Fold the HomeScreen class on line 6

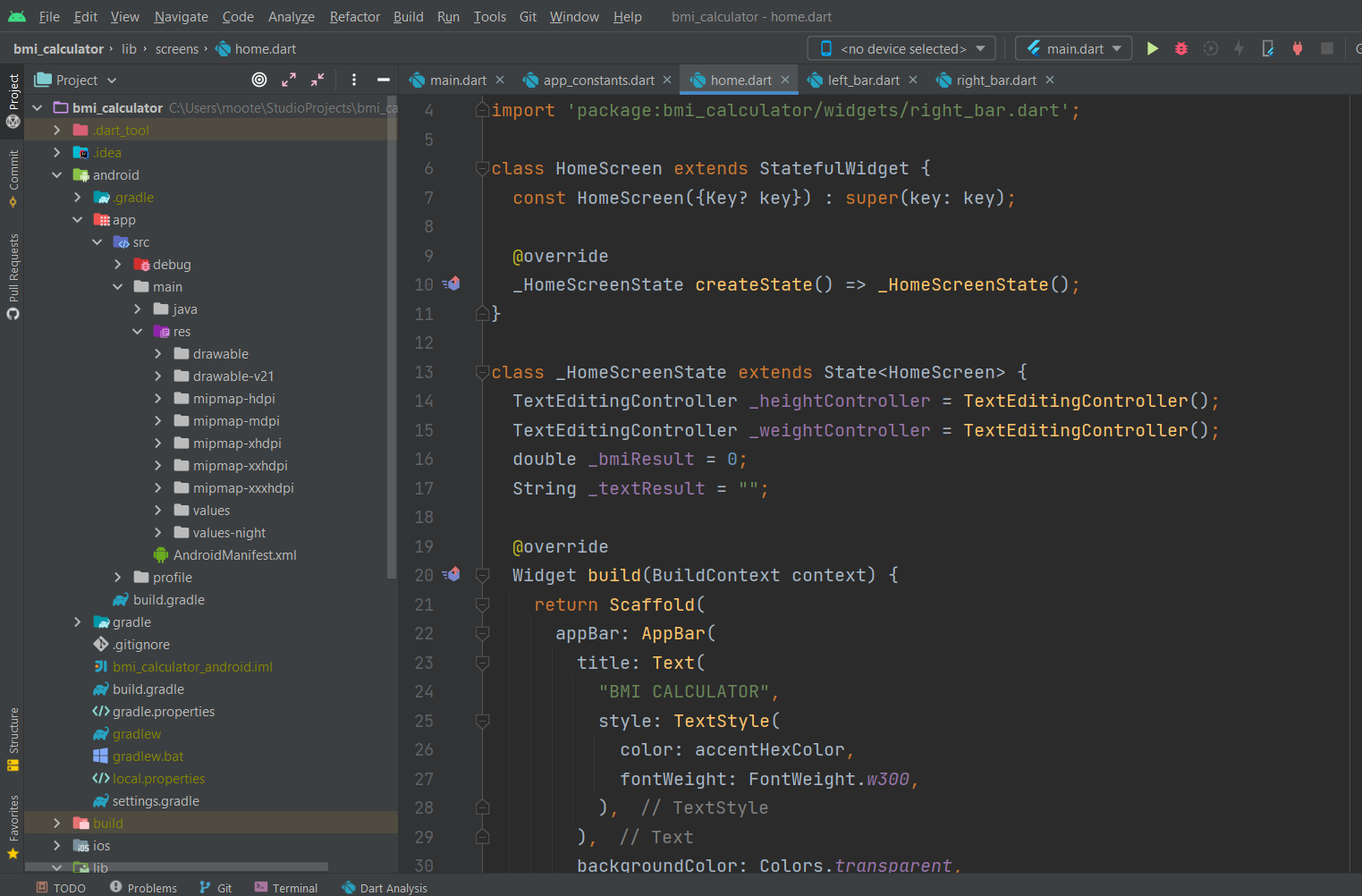(x=483, y=168)
